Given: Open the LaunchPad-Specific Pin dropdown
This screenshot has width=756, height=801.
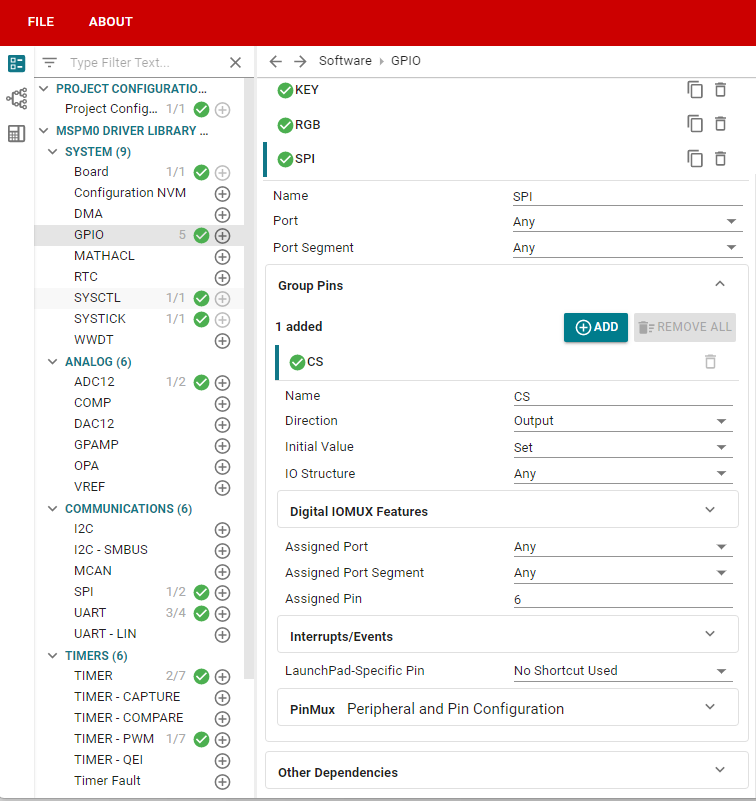Looking at the screenshot, I should (x=623, y=671).
